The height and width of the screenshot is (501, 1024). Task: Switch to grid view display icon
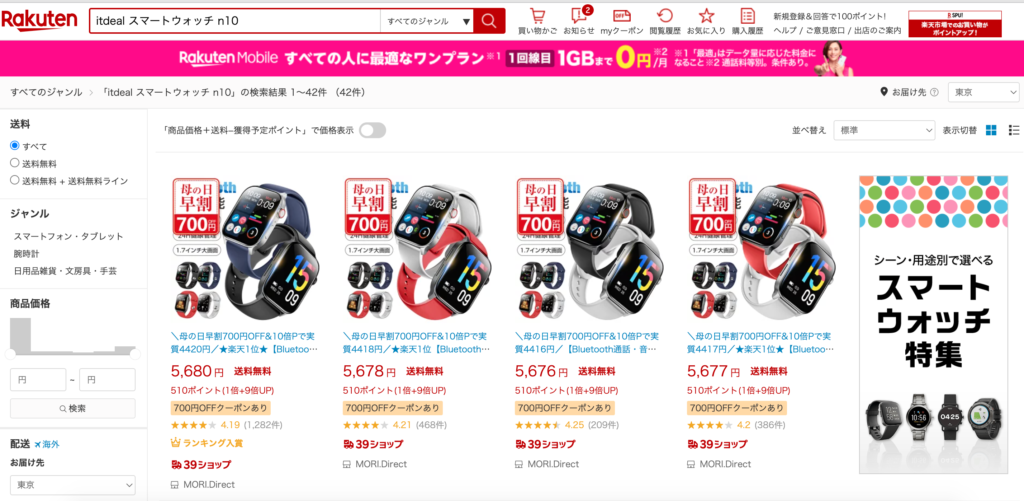pyautogui.click(x=991, y=130)
